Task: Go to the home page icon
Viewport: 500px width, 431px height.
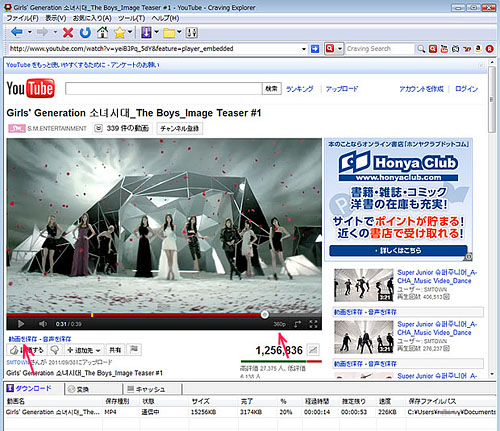Action: click(x=103, y=32)
